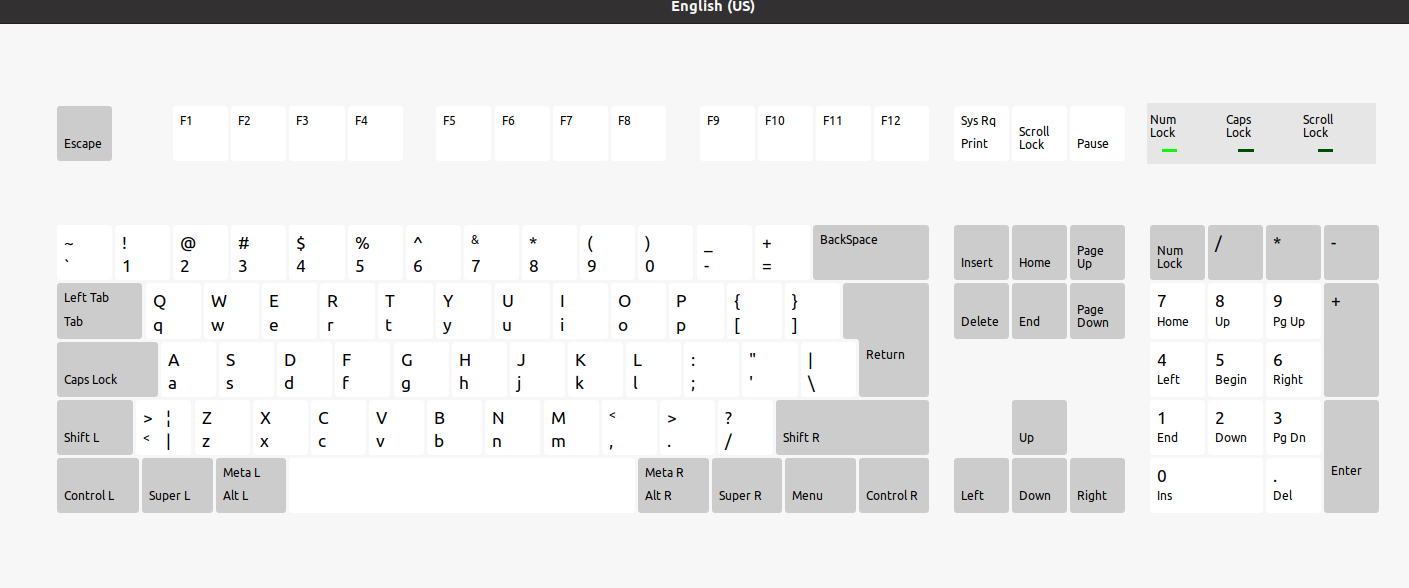Screen dimensions: 1409x588
Task: Click the @ 2 number key
Action: pos(200,252)
